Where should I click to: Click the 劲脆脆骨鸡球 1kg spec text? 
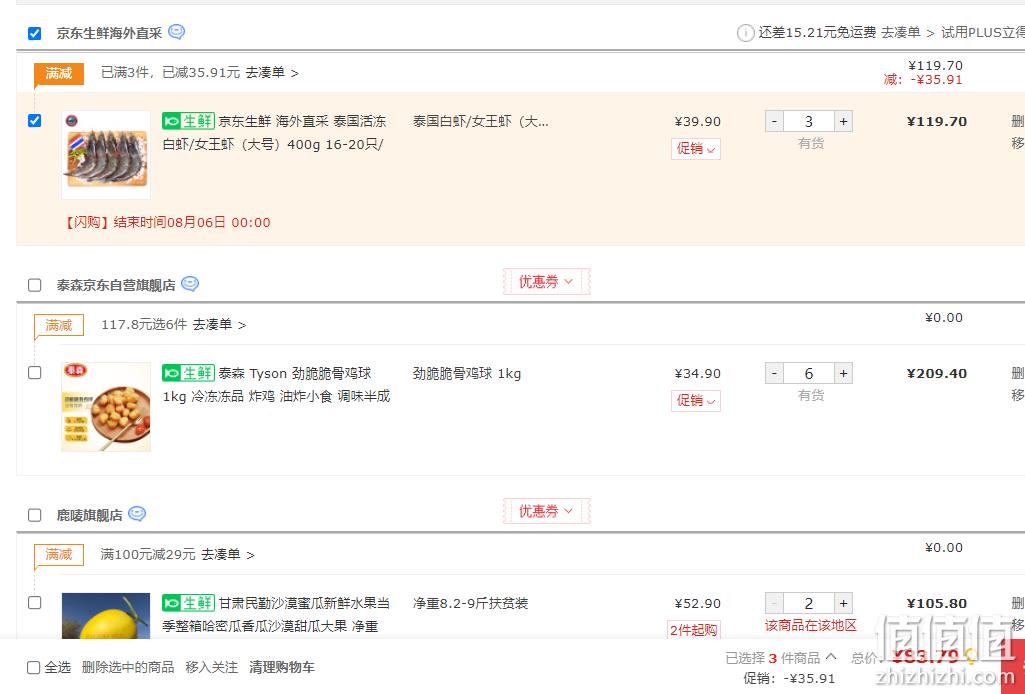[467, 374]
